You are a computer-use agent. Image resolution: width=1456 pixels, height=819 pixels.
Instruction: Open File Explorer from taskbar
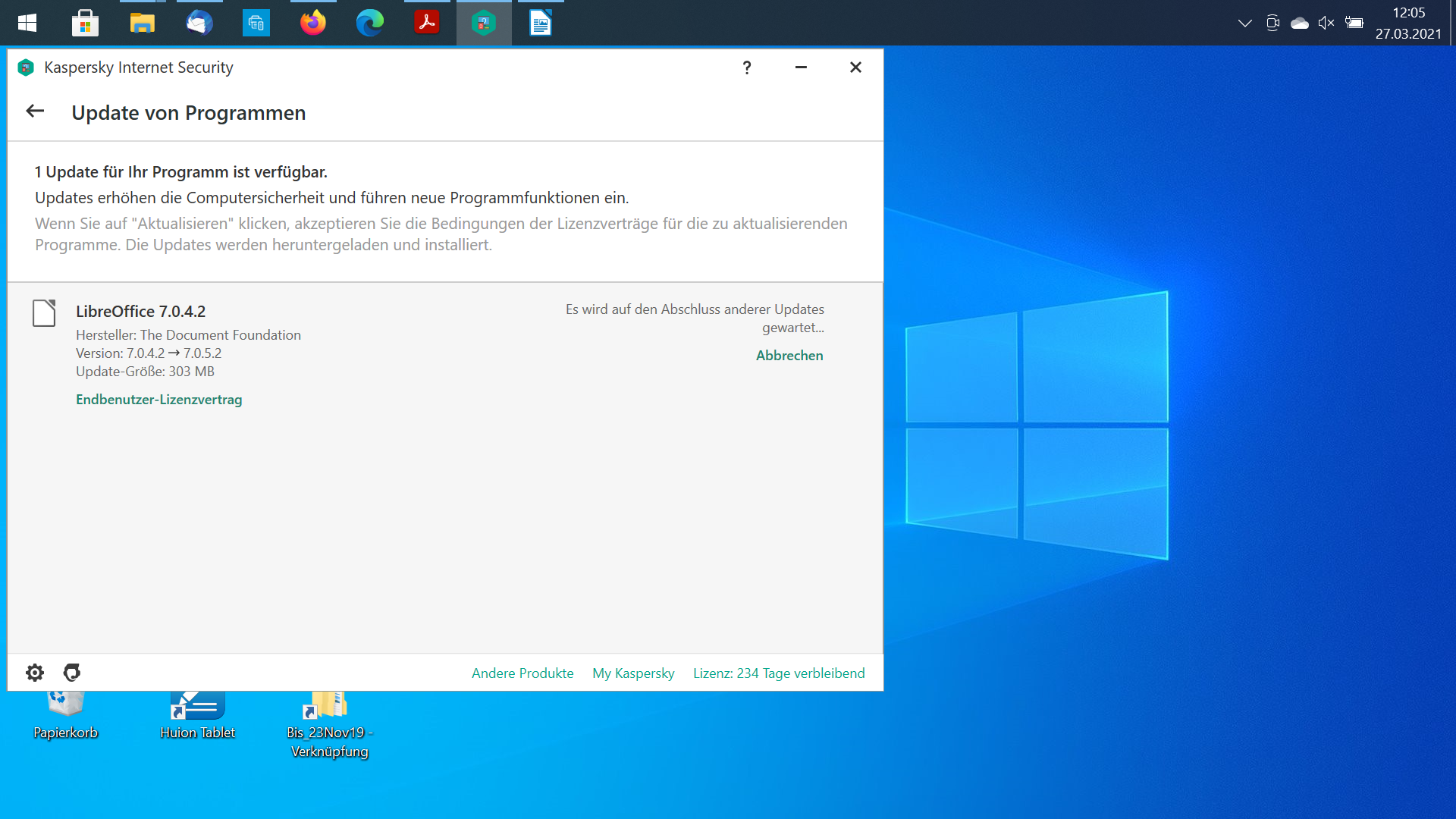point(142,23)
